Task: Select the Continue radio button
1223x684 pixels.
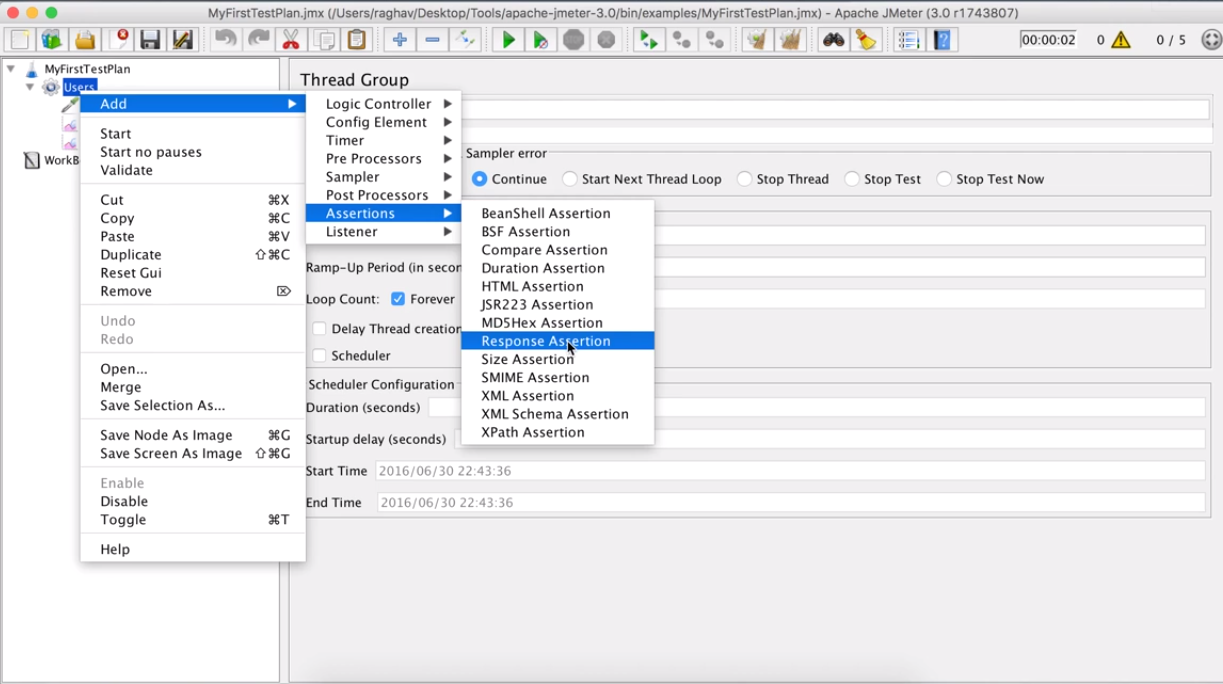Action: 479,179
